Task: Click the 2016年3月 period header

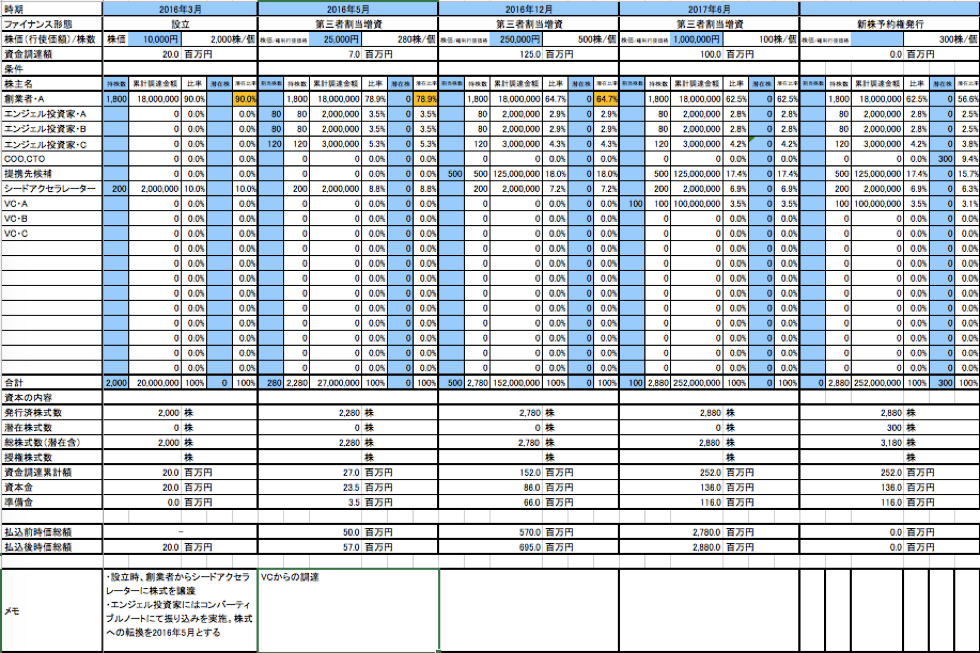Action: click(x=180, y=9)
